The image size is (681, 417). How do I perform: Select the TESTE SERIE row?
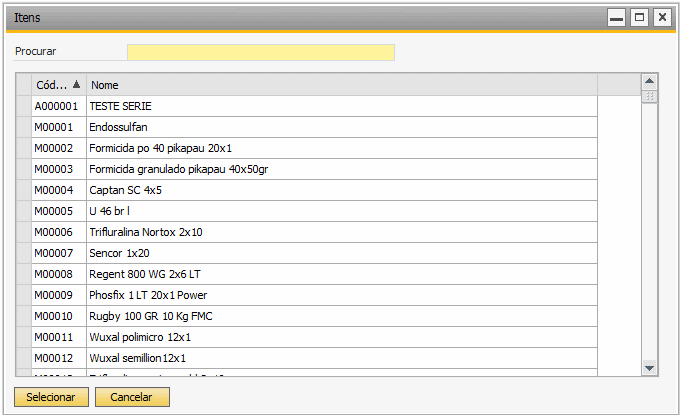pyautogui.click(x=307, y=106)
